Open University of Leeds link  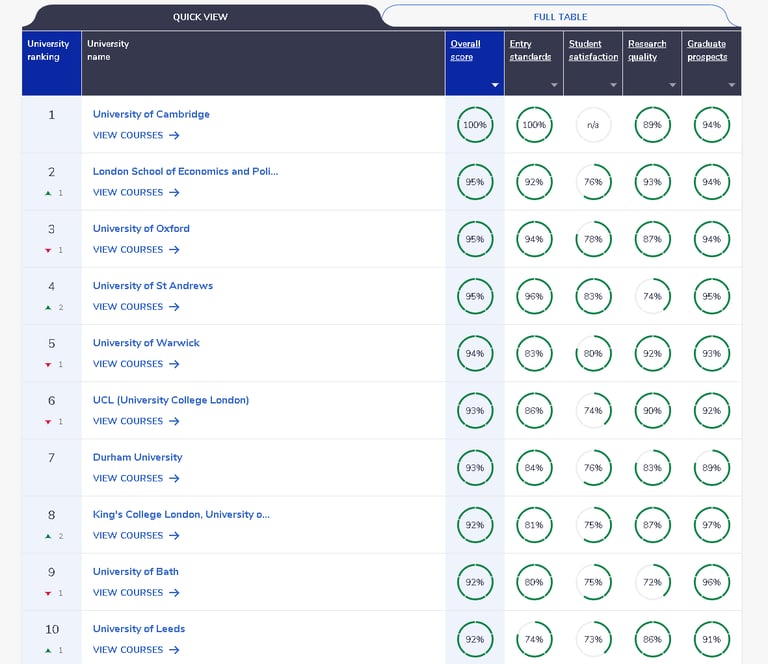pyautogui.click(x=139, y=629)
